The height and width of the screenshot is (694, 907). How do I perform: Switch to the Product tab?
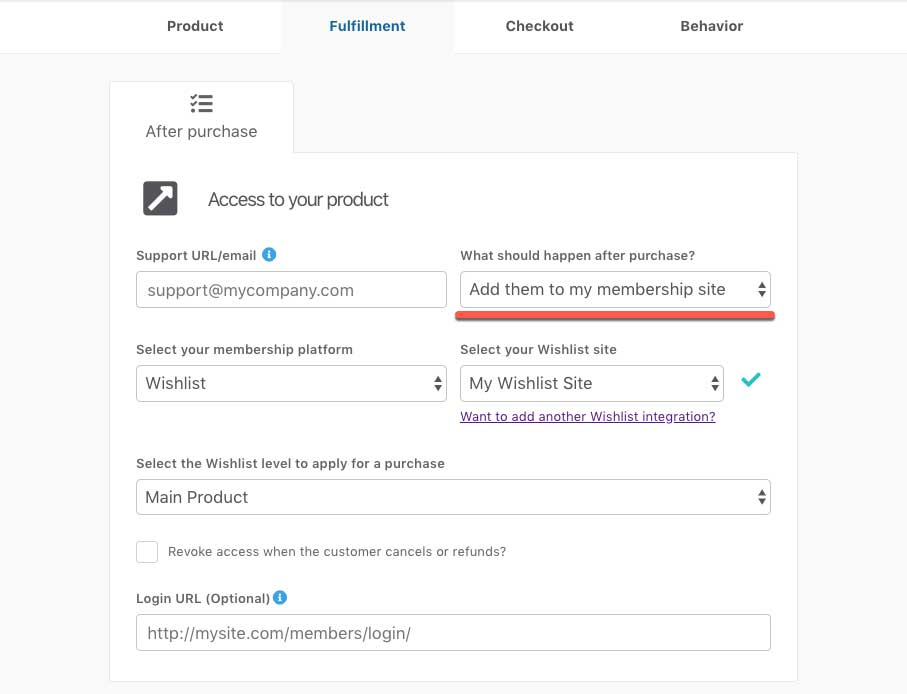(x=195, y=26)
